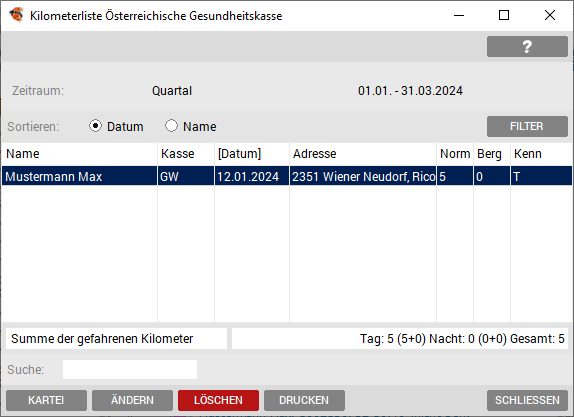Click the Tag/Nacht/Gesamt totals field
Screen dimensions: 574x417
(400, 339)
